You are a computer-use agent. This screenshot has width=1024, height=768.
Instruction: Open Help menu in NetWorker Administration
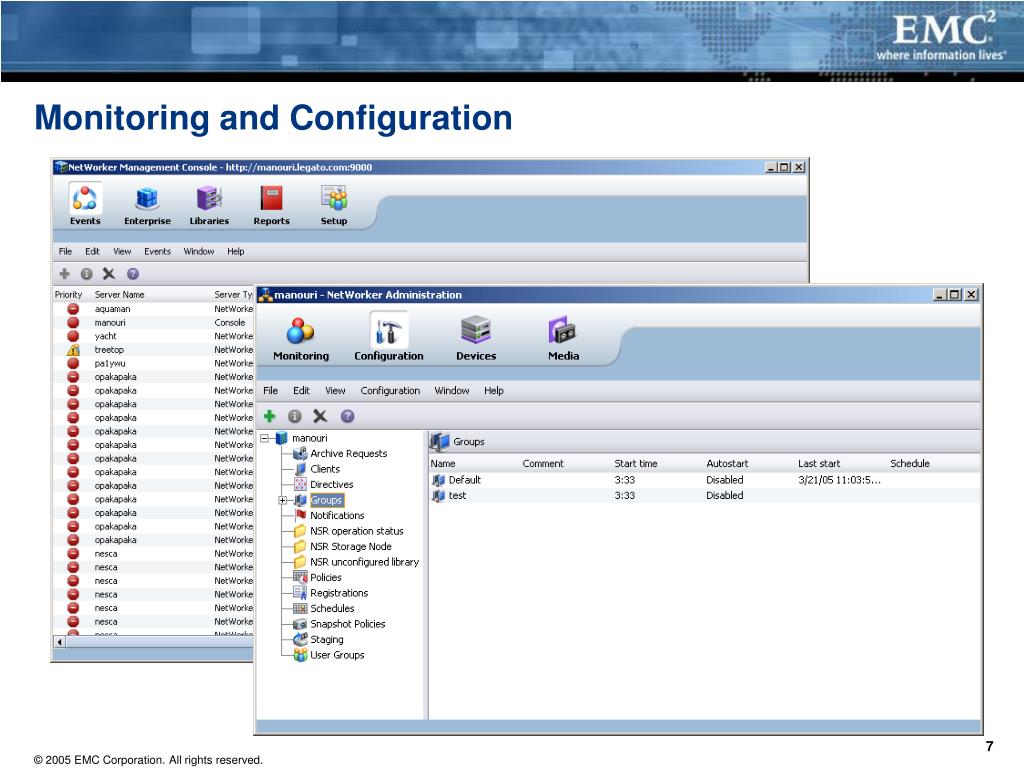point(494,391)
